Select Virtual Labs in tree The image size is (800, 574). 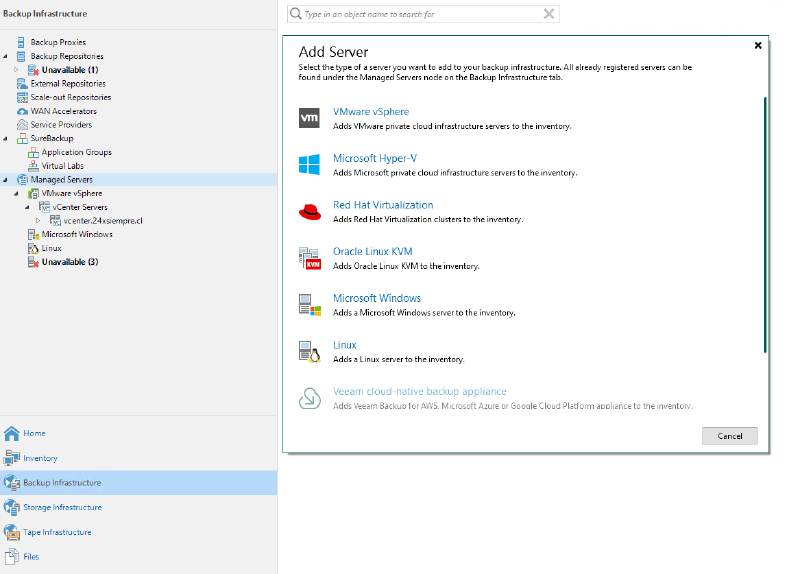coord(63,166)
